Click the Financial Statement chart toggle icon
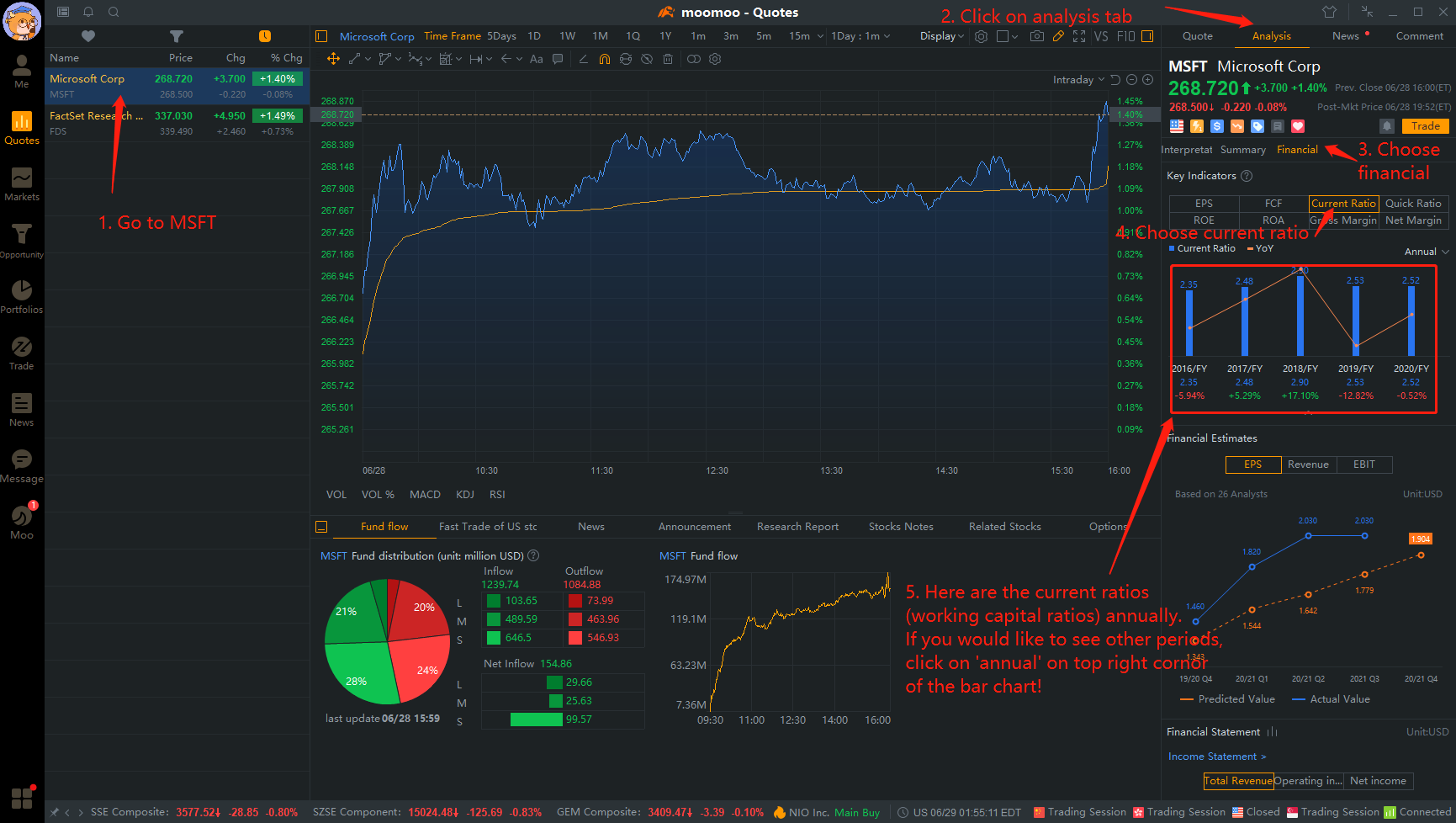The width and height of the screenshot is (1456, 823). pyautogui.click(x=1273, y=732)
